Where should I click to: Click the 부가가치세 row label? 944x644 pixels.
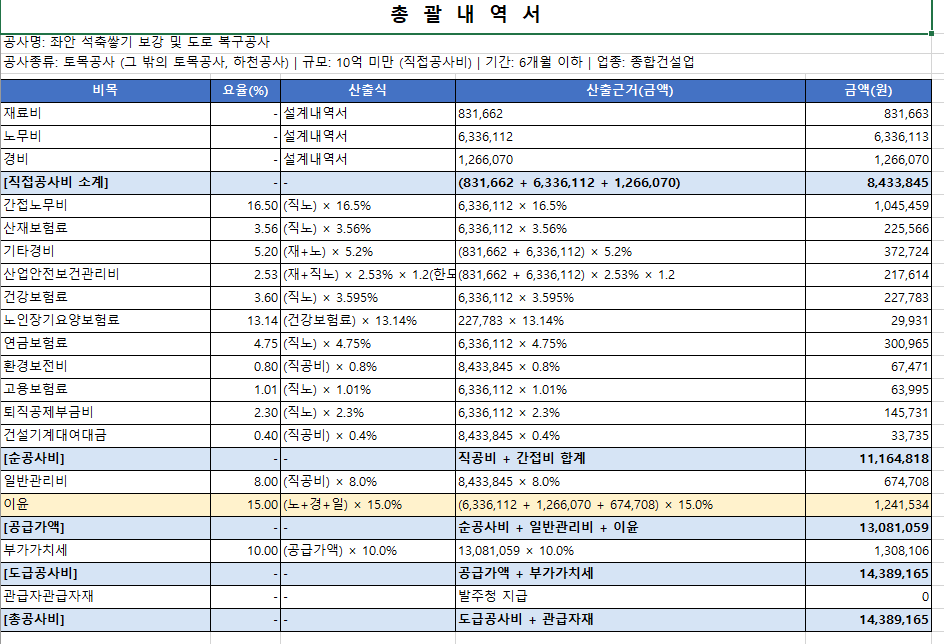105,550
